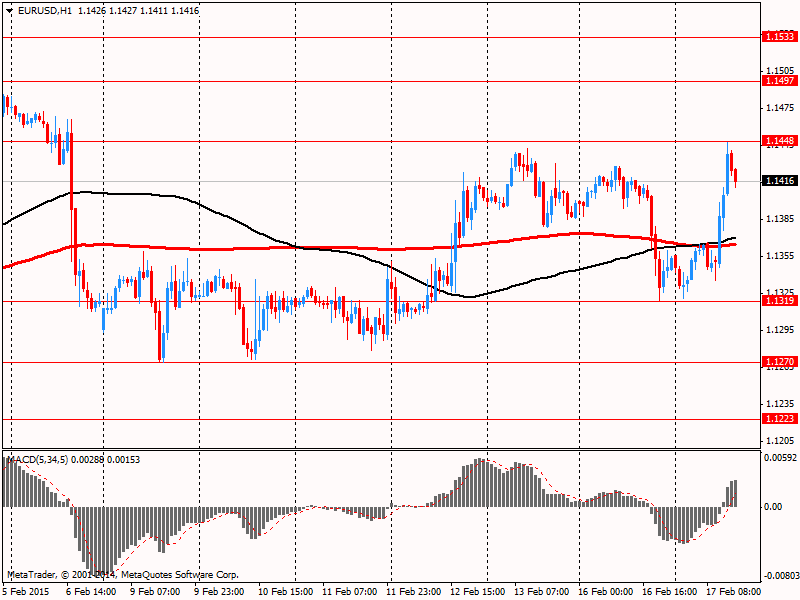Click the 0.00 level on MACD scale
Viewport: 800px width, 600px height.
[774, 506]
